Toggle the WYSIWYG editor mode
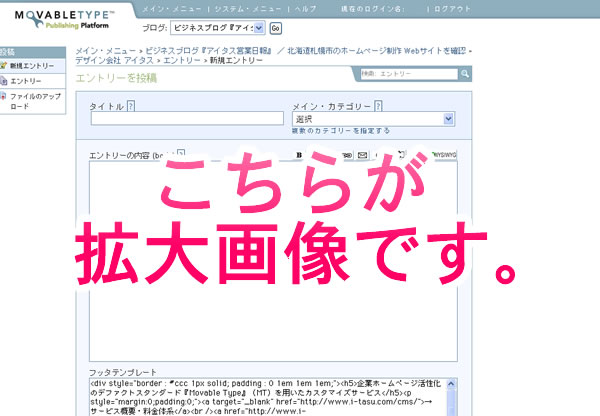This screenshot has height=416, width=600. (x=443, y=154)
